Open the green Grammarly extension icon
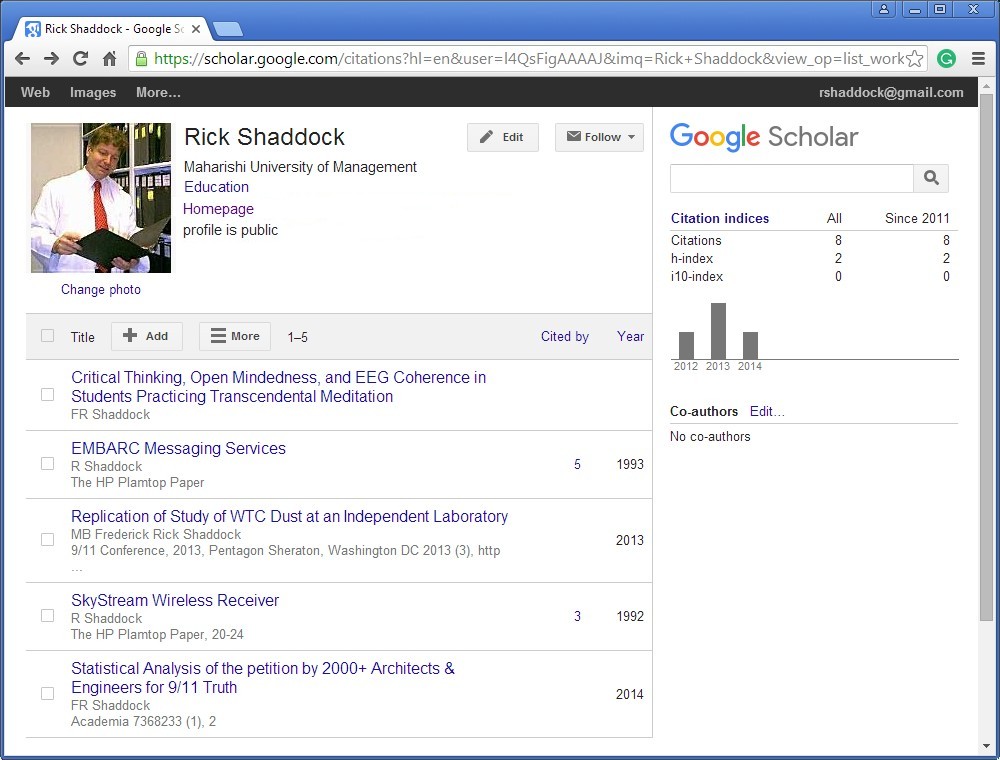This screenshot has height=760, width=1000. point(946,59)
